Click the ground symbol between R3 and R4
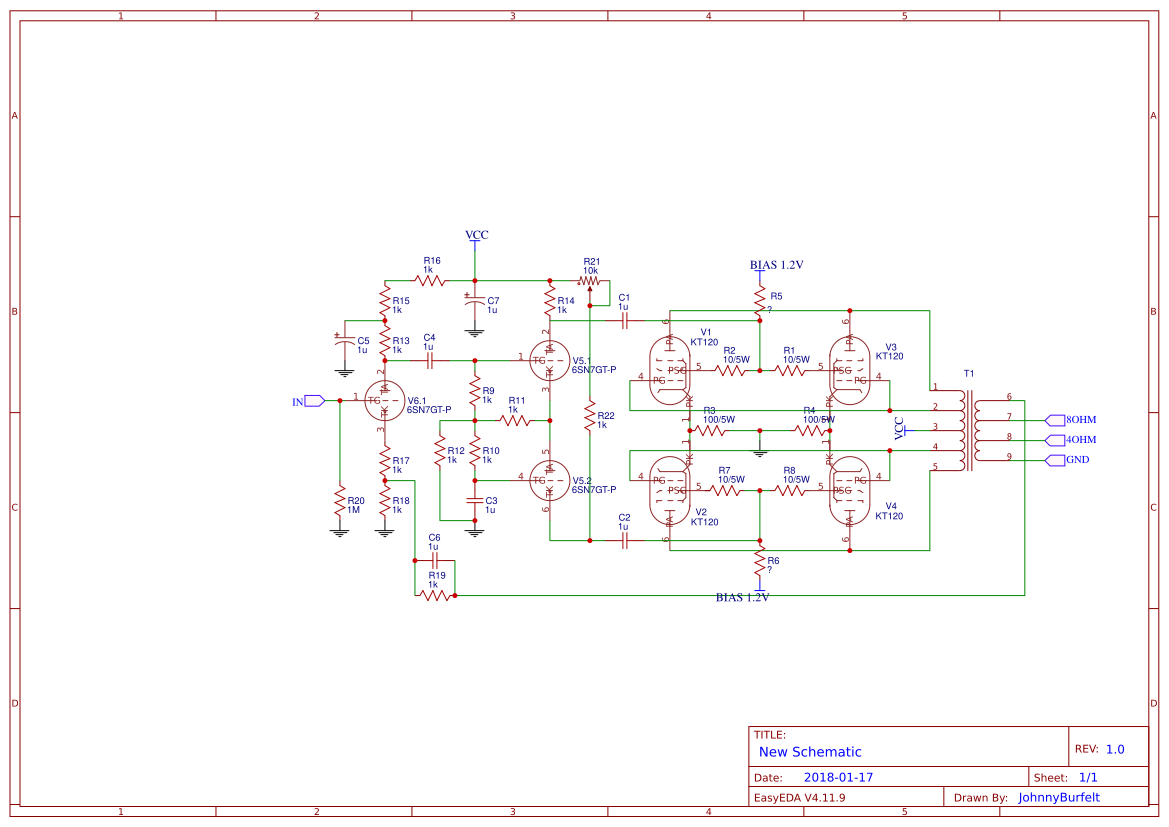 pyautogui.click(x=760, y=452)
